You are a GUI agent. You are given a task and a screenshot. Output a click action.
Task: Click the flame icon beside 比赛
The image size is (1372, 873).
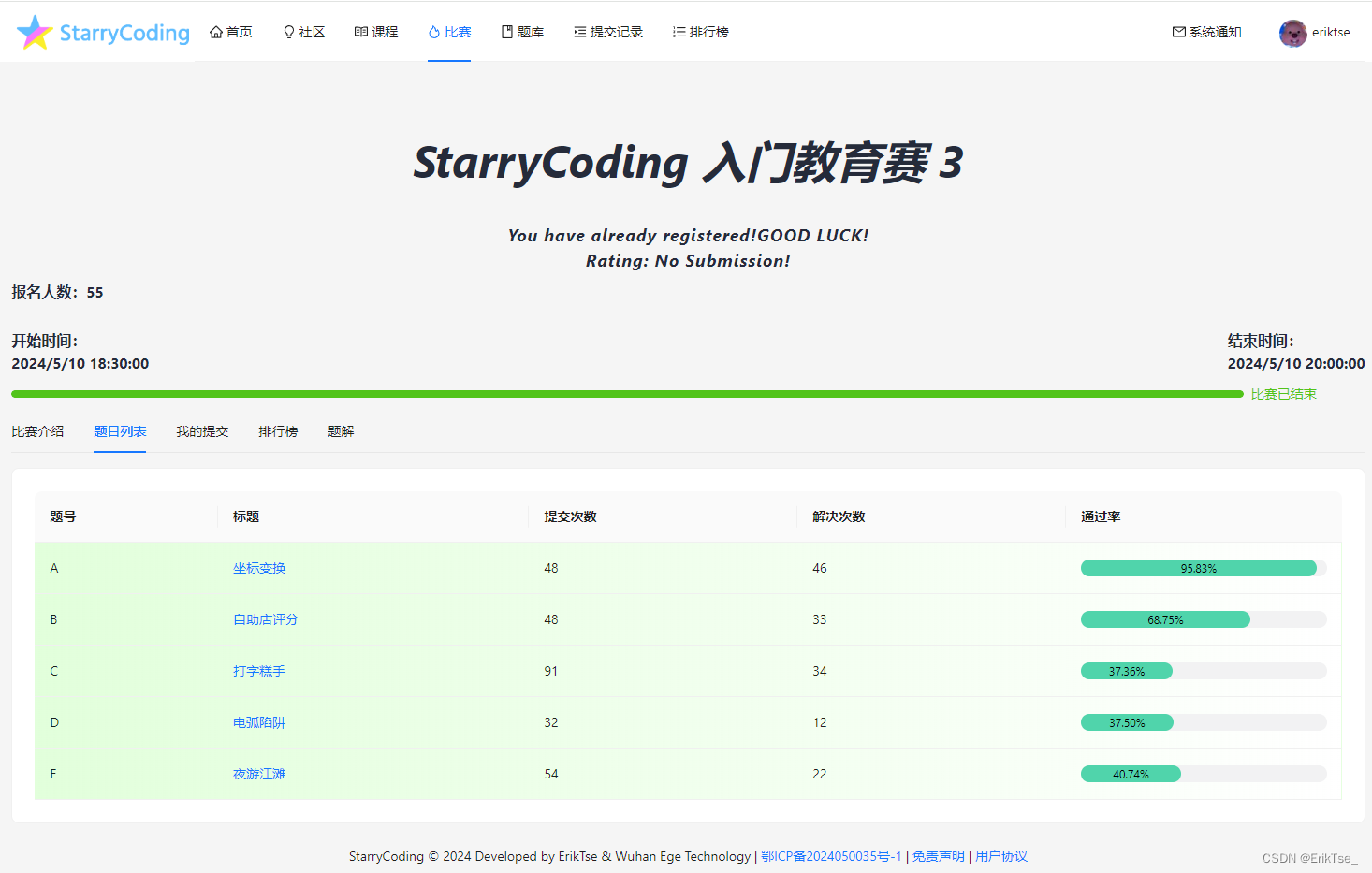(434, 32)
